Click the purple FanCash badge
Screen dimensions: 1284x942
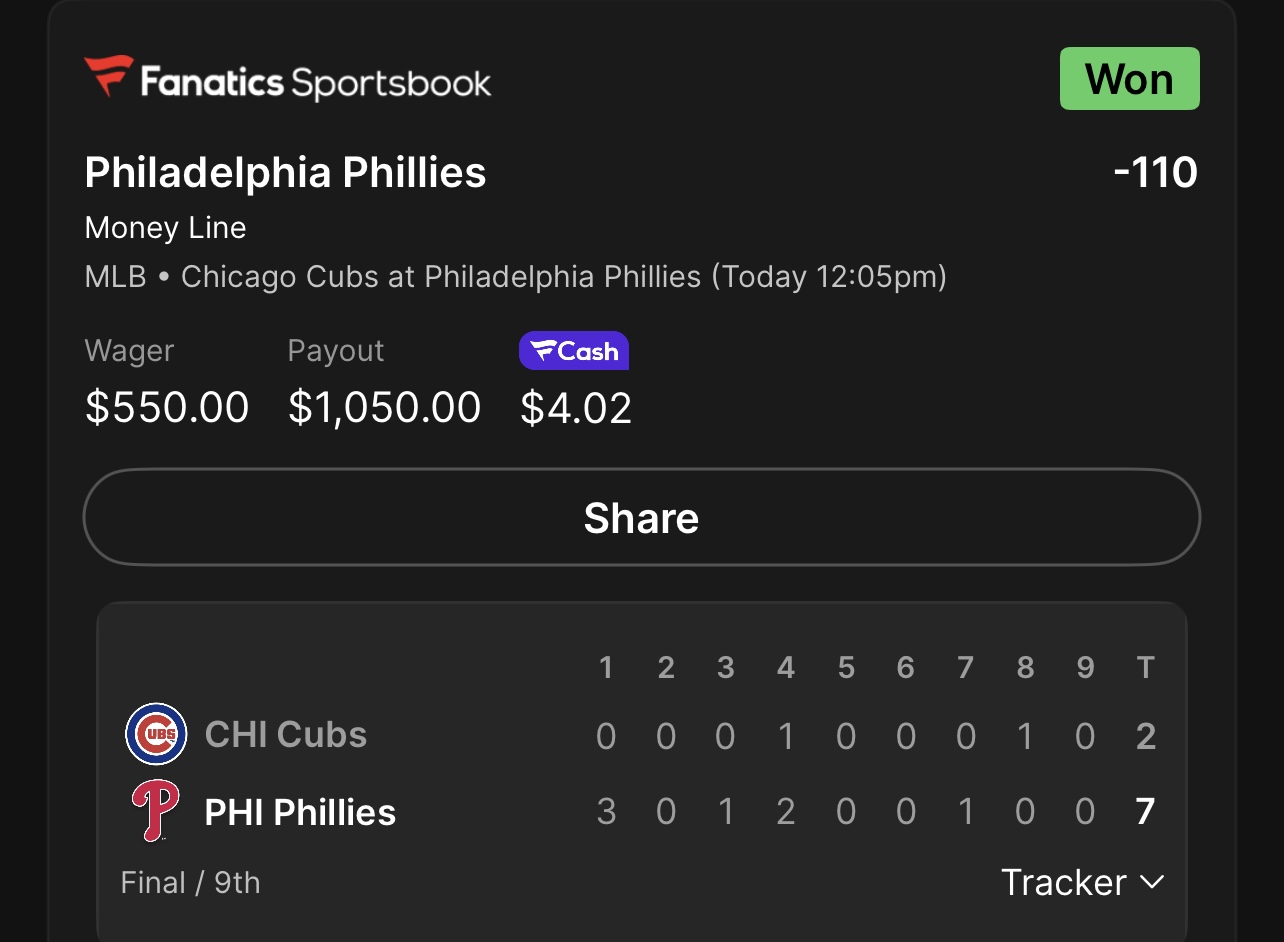pos(574,351)
